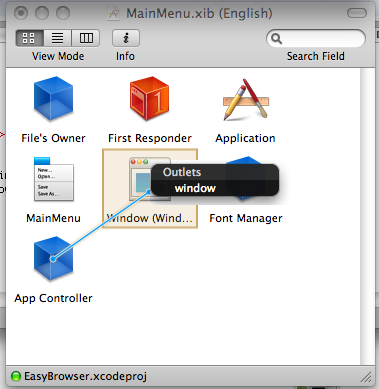
Task: Switch to icon view mode
Action: pos(29,38)
